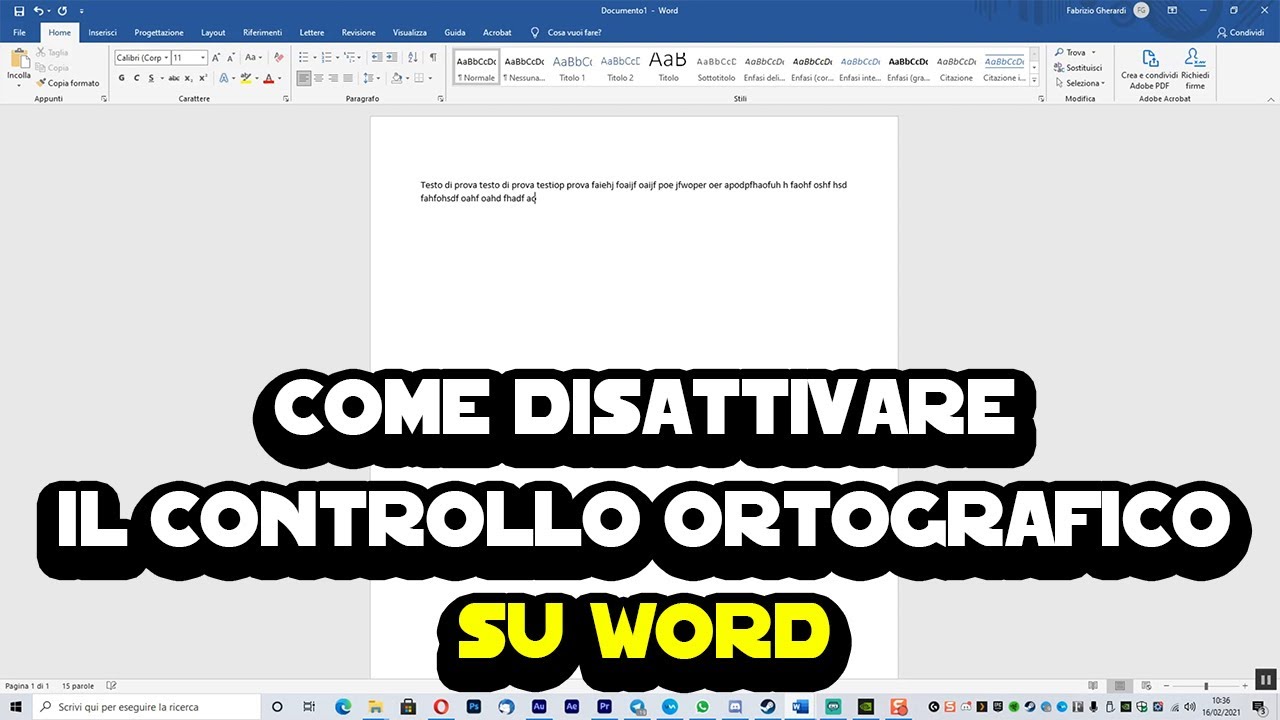
Task: Open the Seleziona dropdown
Action: 1080,83
